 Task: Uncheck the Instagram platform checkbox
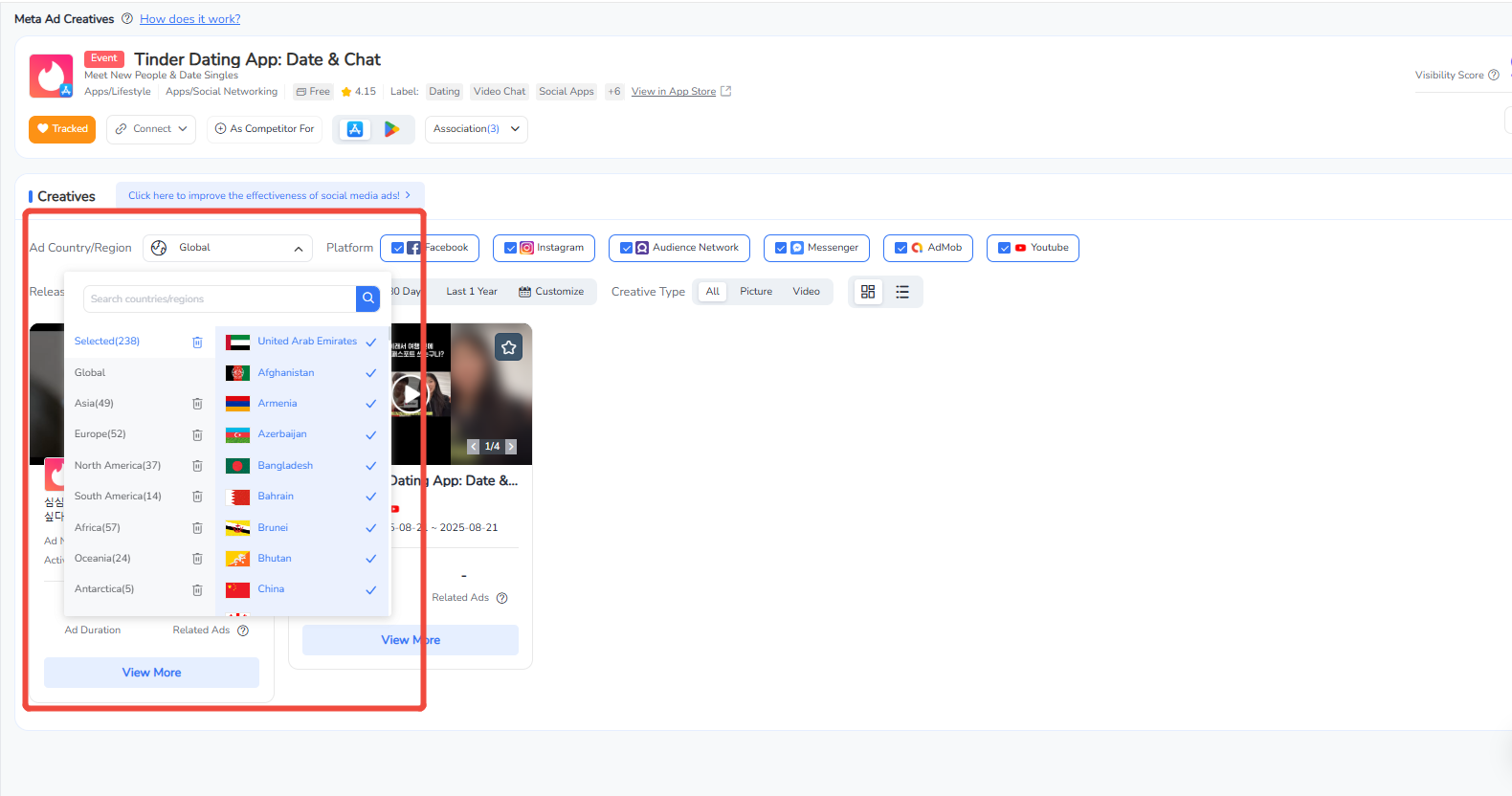point(511,248)
